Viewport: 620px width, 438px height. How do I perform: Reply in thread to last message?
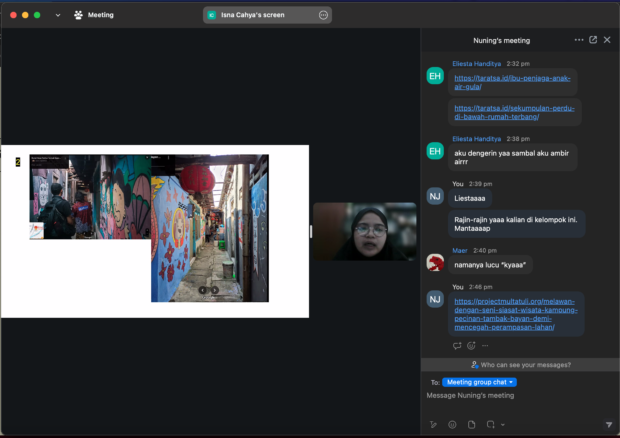(x=457, y=346)
